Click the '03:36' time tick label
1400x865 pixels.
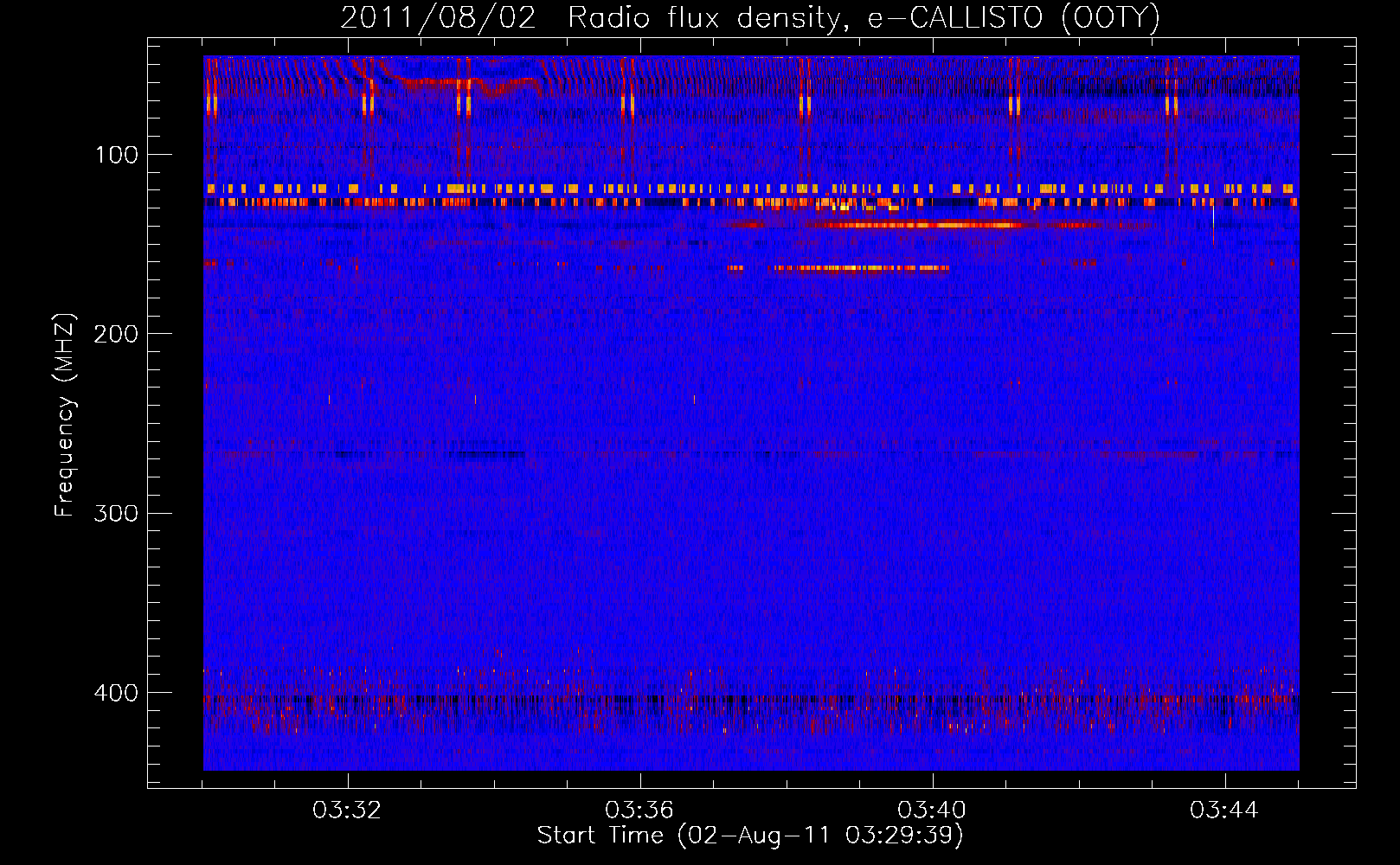639,811
